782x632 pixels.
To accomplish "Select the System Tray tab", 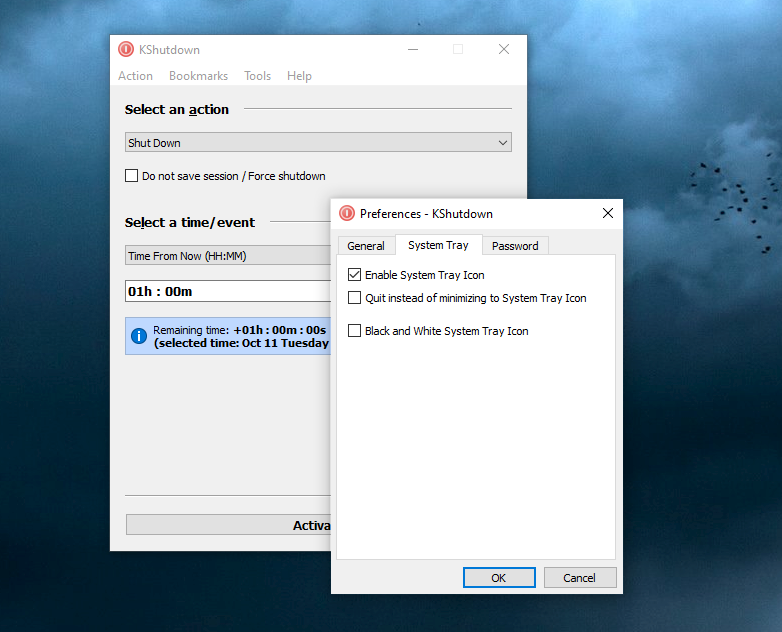I will pyautogui.click(x=438, y=245).
